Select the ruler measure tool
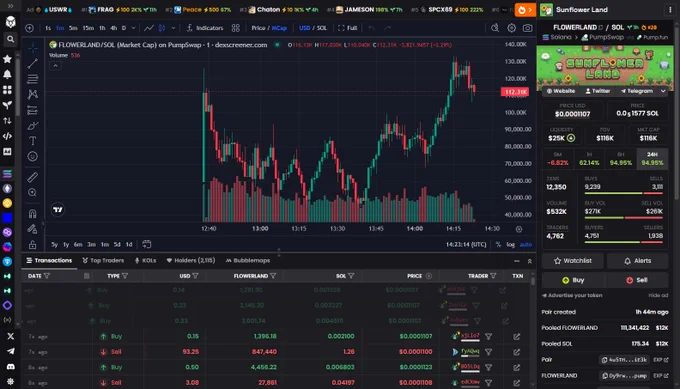Screen dimensions: 680x389 point(33,177)
